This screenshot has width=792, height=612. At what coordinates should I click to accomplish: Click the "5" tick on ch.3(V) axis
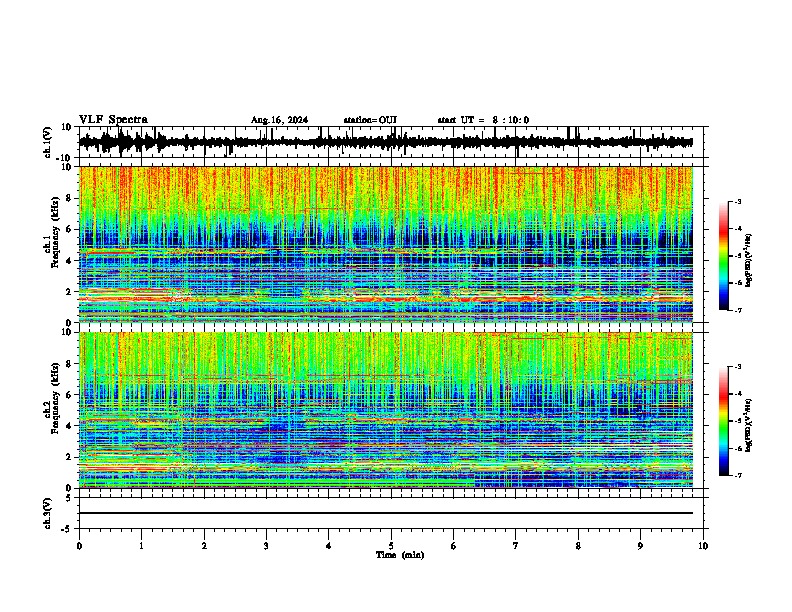pyautogui.click(x=69, y=497)
